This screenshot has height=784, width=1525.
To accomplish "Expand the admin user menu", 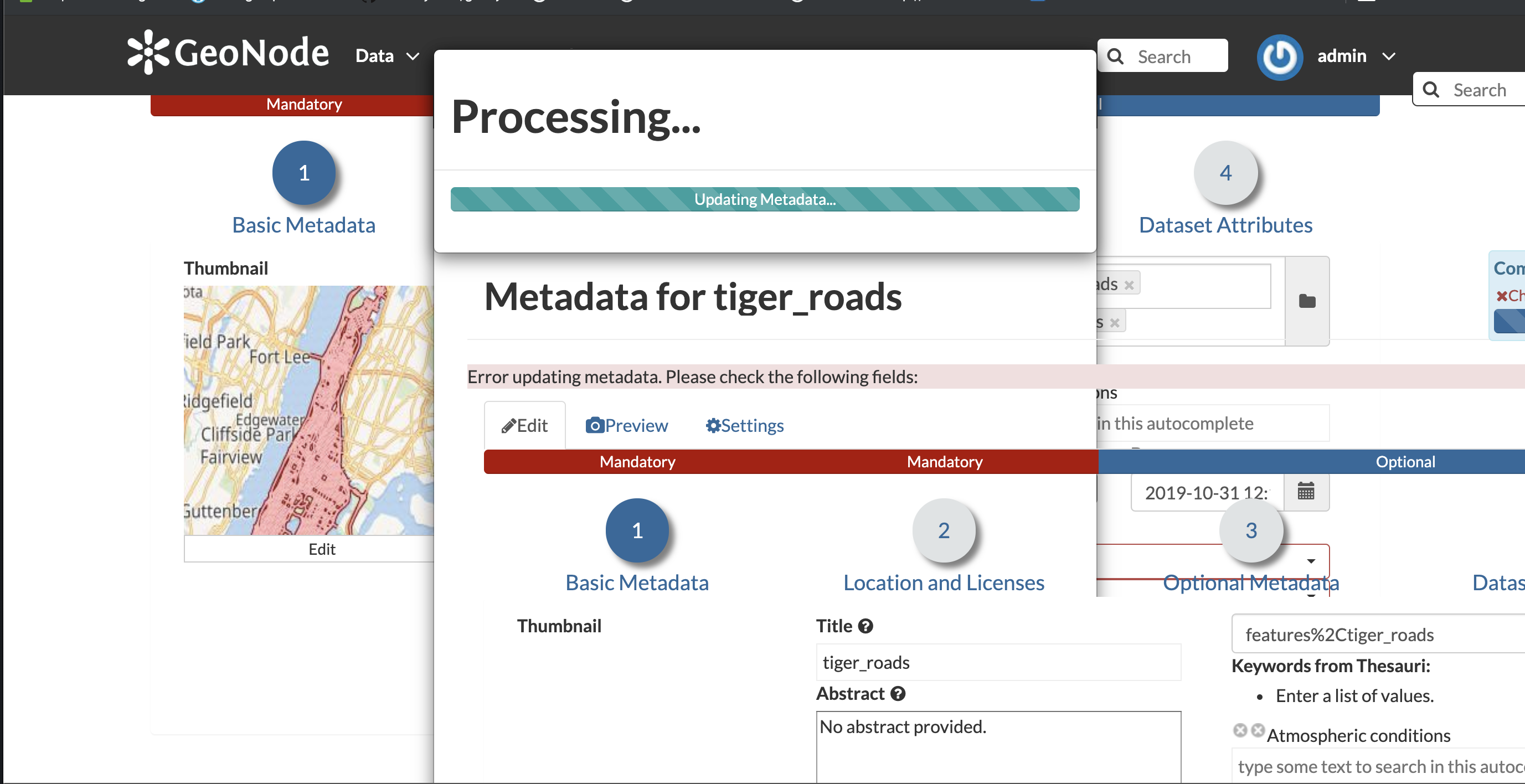I will tap(1356, 56).
